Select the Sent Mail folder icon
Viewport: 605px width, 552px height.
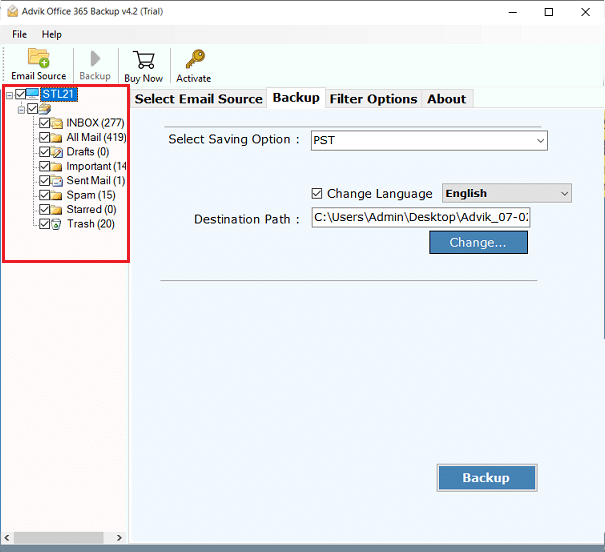pyautogui.click(x=57, y=181)
